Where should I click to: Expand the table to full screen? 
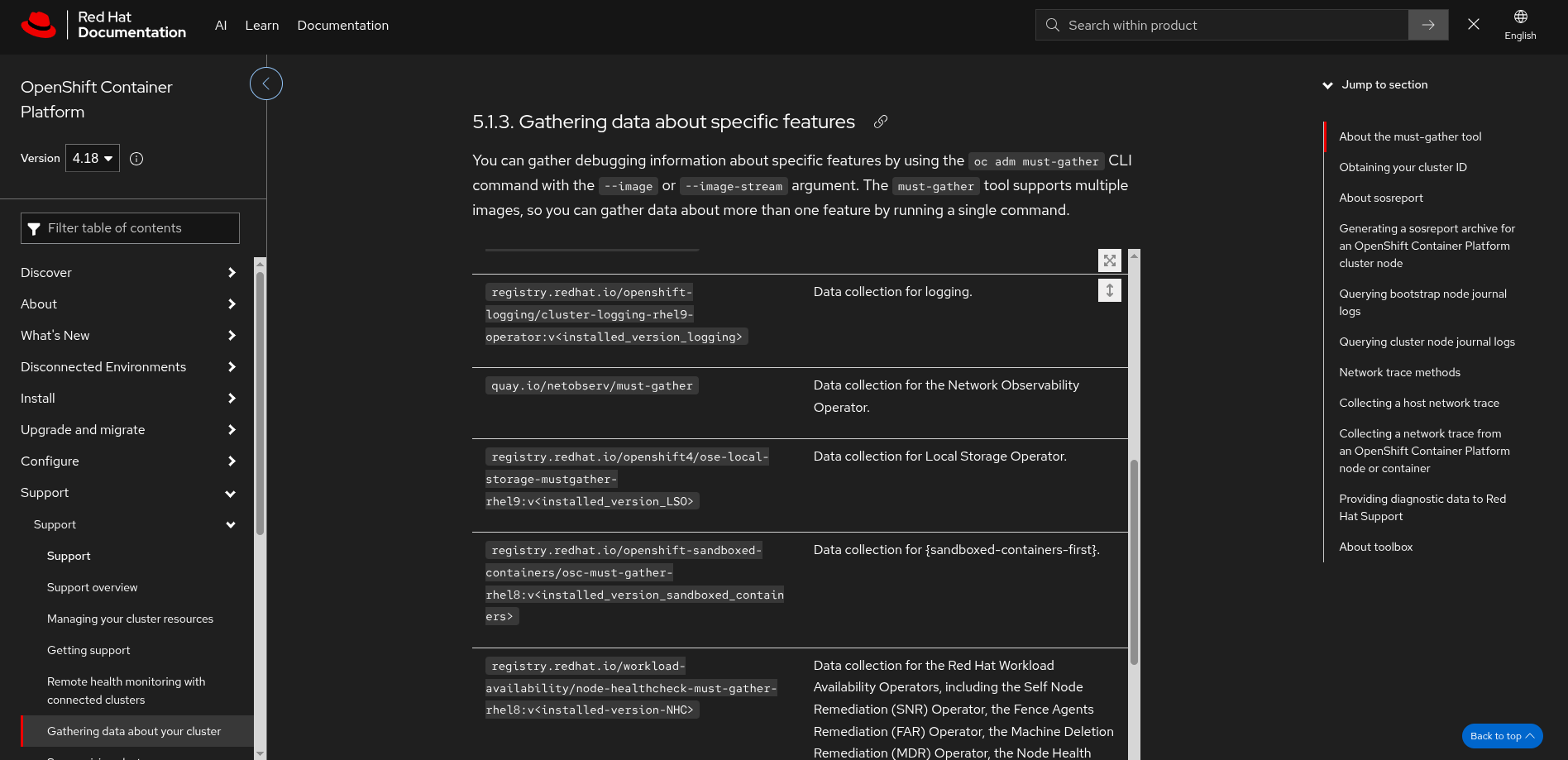pyautogui.click(x=1110, y=261)
